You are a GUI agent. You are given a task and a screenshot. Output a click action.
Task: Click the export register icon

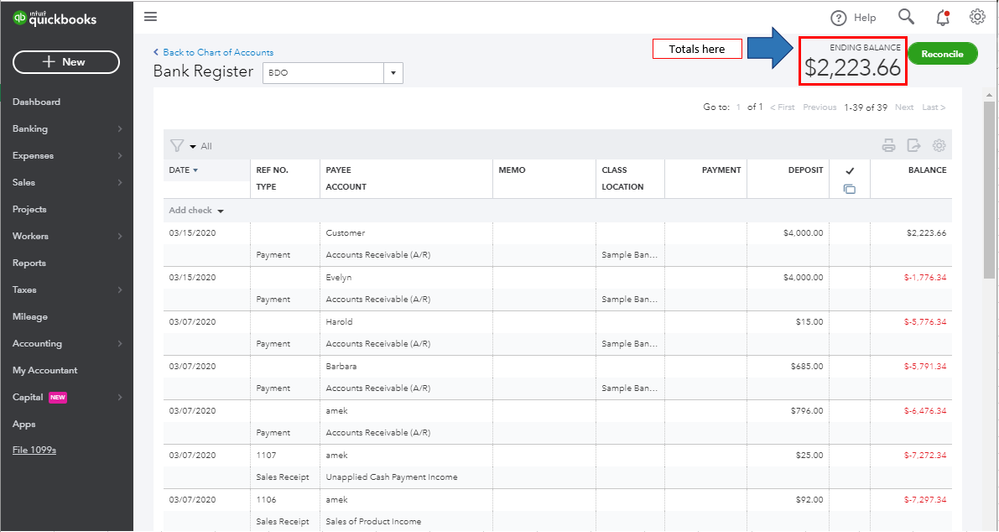pos(913,146)
